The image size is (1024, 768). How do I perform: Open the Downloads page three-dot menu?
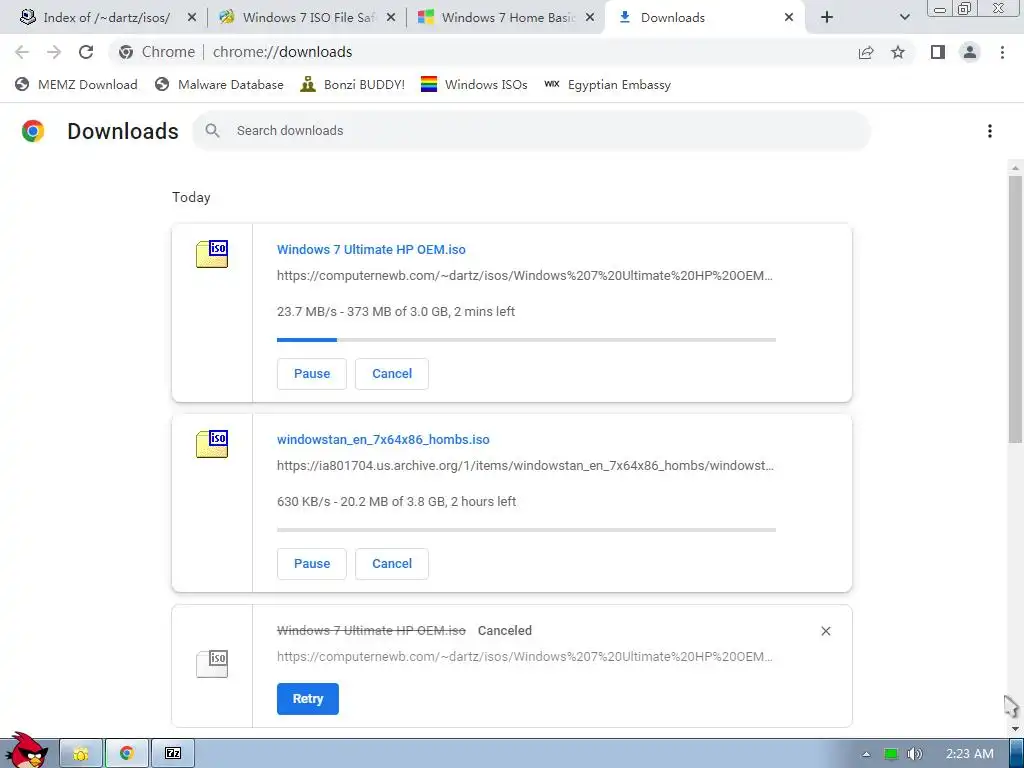[x=989, y=131]
